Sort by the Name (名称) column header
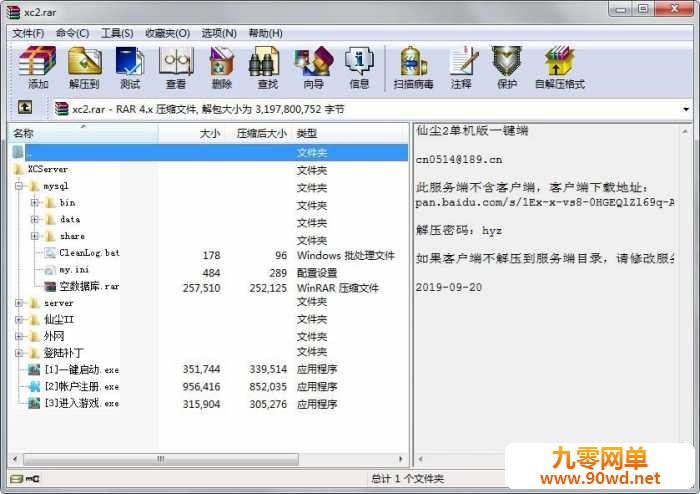The height and width of the screenshot is (494, 700). (x=83, y=133)
